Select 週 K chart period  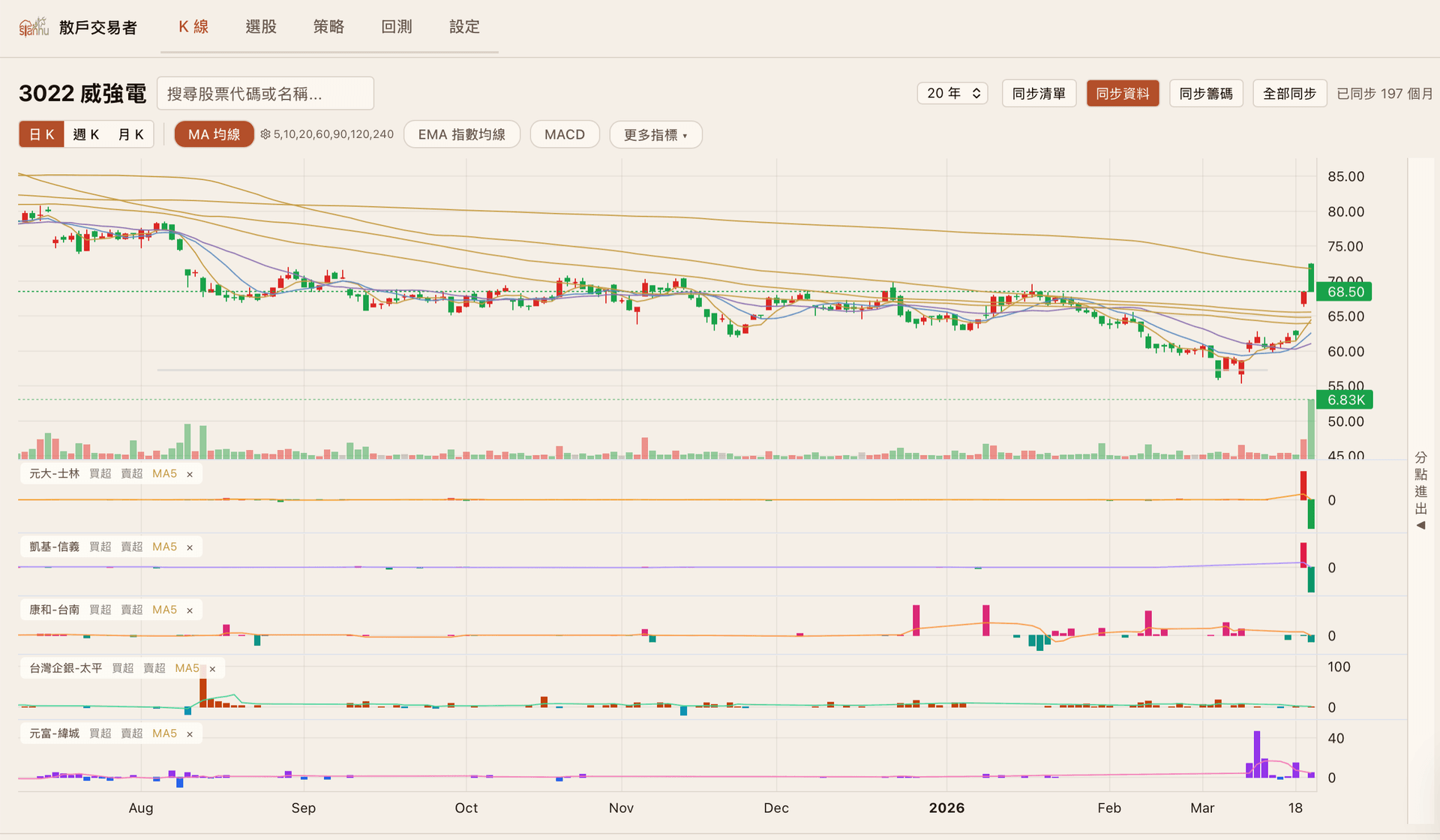(x=86, y=134)
